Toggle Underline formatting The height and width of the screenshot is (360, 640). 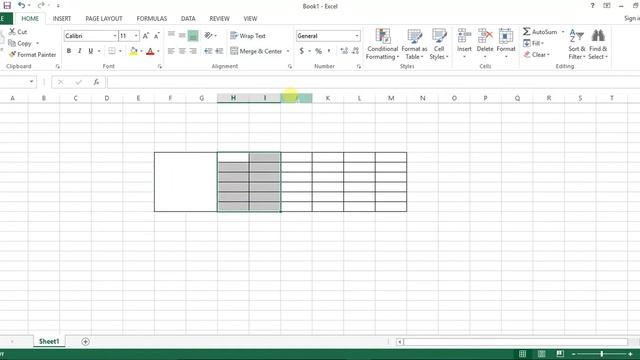click(91, 51)
